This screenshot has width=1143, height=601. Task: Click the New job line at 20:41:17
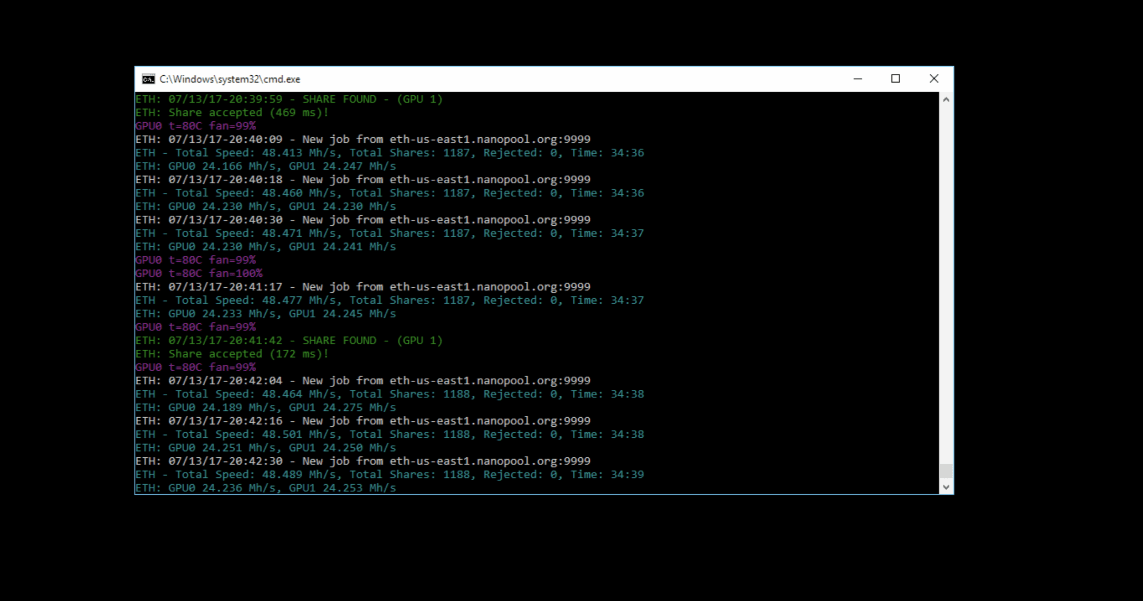point(362,287)
